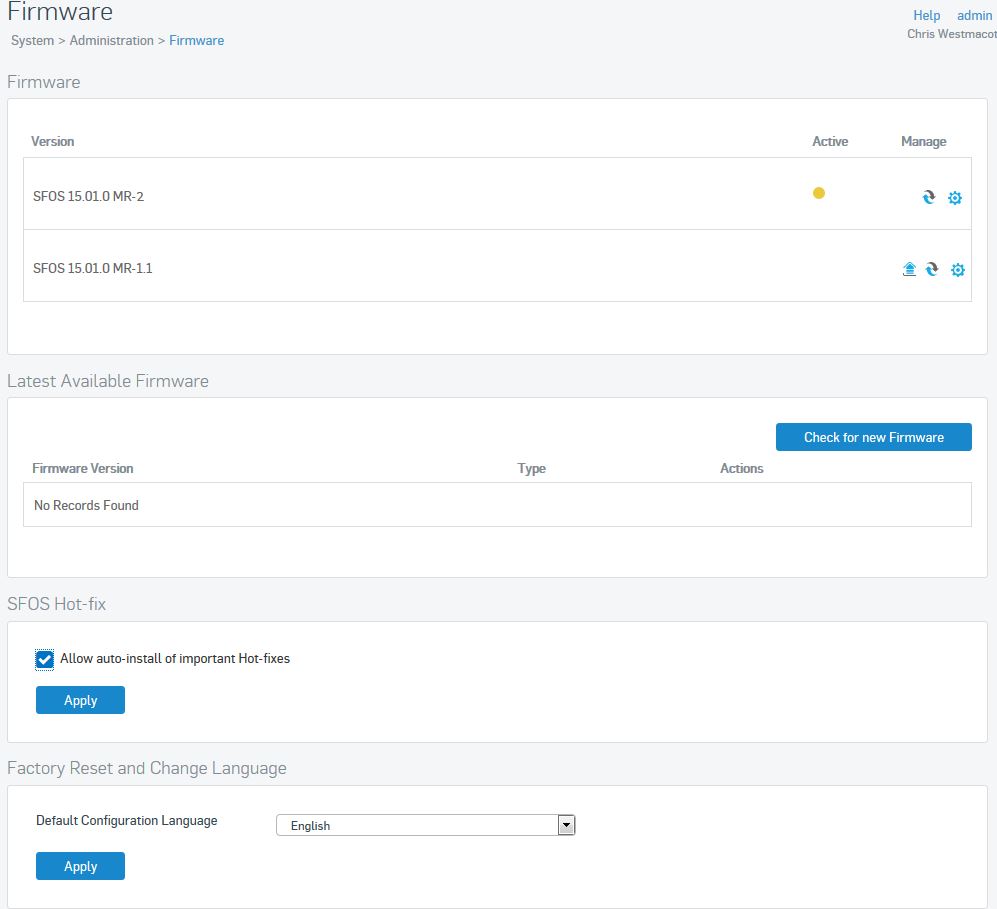Select the SFOS 15.01.0 MR-2 version text
The width and height of the screenshot is (997, 909).
88,196
